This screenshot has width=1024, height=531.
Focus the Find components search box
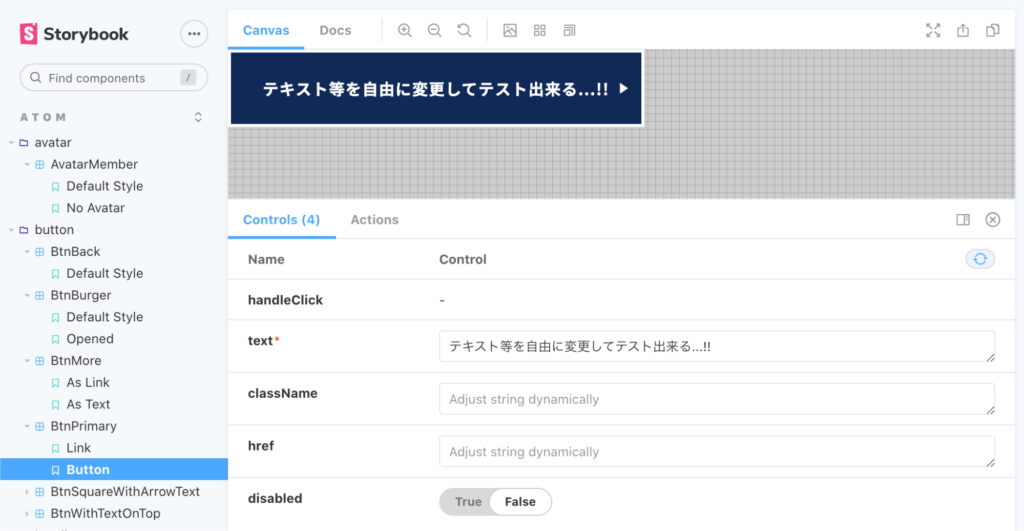114,78
